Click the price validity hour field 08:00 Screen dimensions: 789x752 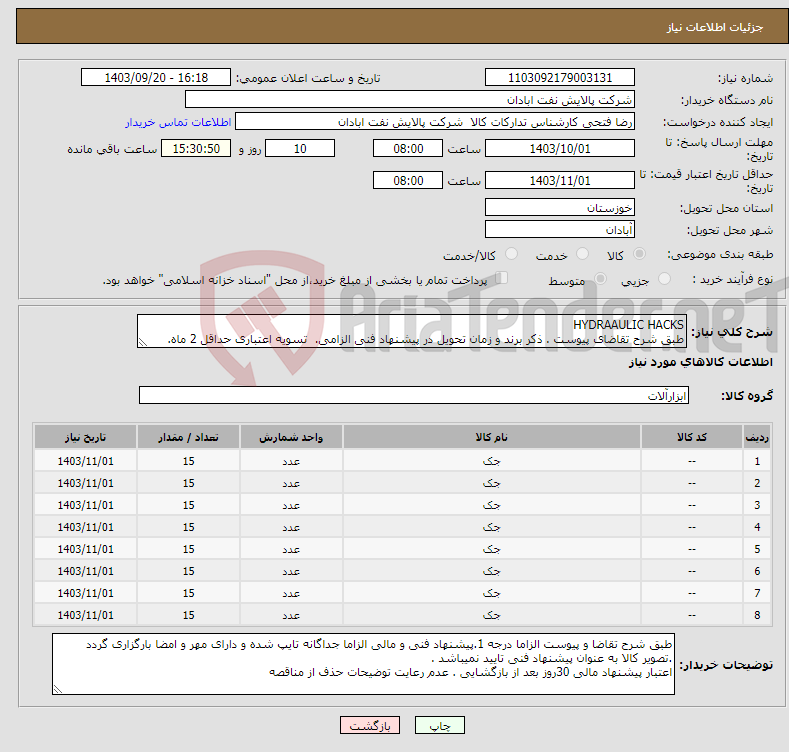(408, 180)
